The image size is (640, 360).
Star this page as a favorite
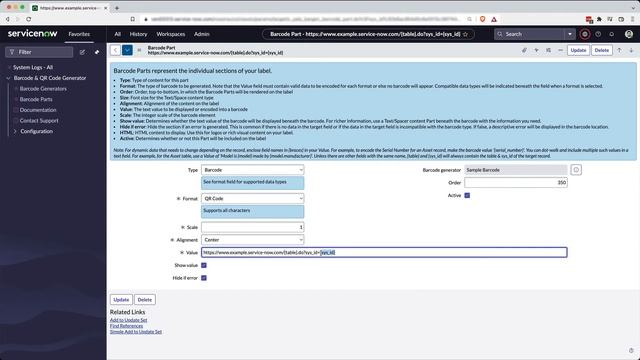pos(465,34)
